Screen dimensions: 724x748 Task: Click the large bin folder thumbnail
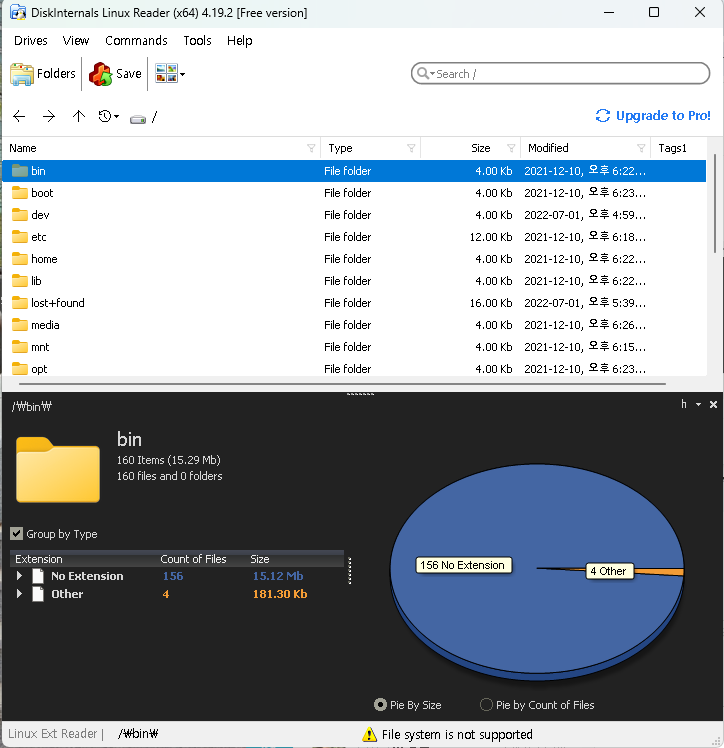point(58,469)
